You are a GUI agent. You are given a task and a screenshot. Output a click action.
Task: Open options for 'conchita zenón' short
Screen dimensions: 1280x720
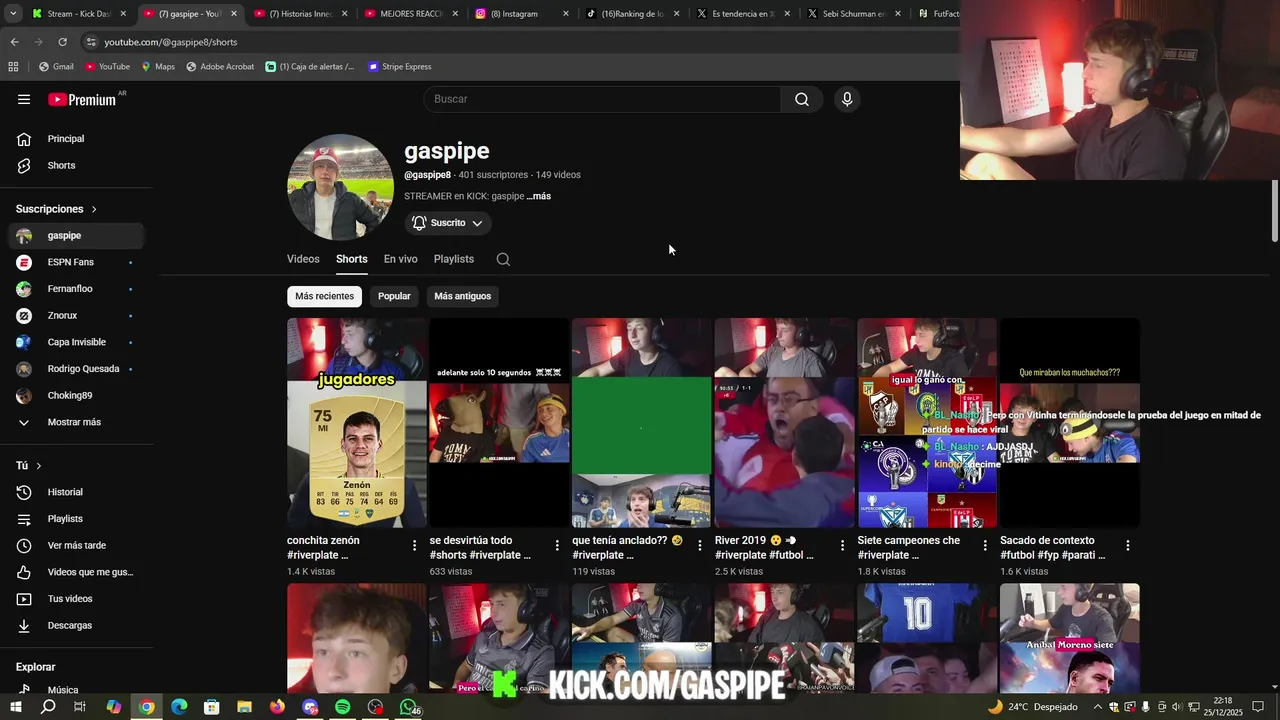pos(415,546)
